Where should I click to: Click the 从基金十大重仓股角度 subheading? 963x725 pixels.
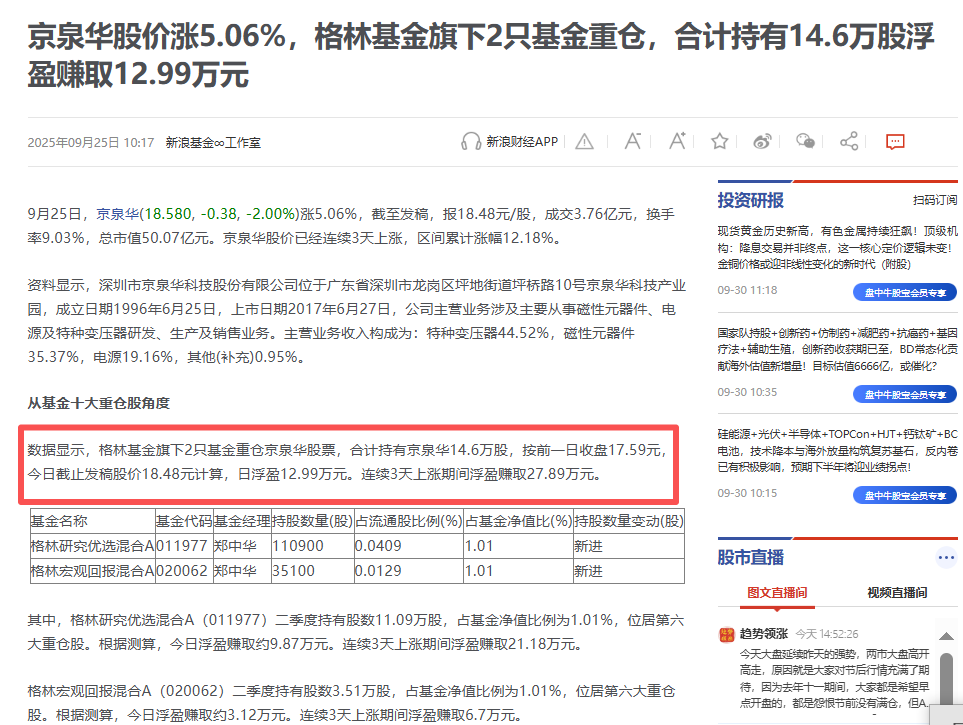coord(98,403)
